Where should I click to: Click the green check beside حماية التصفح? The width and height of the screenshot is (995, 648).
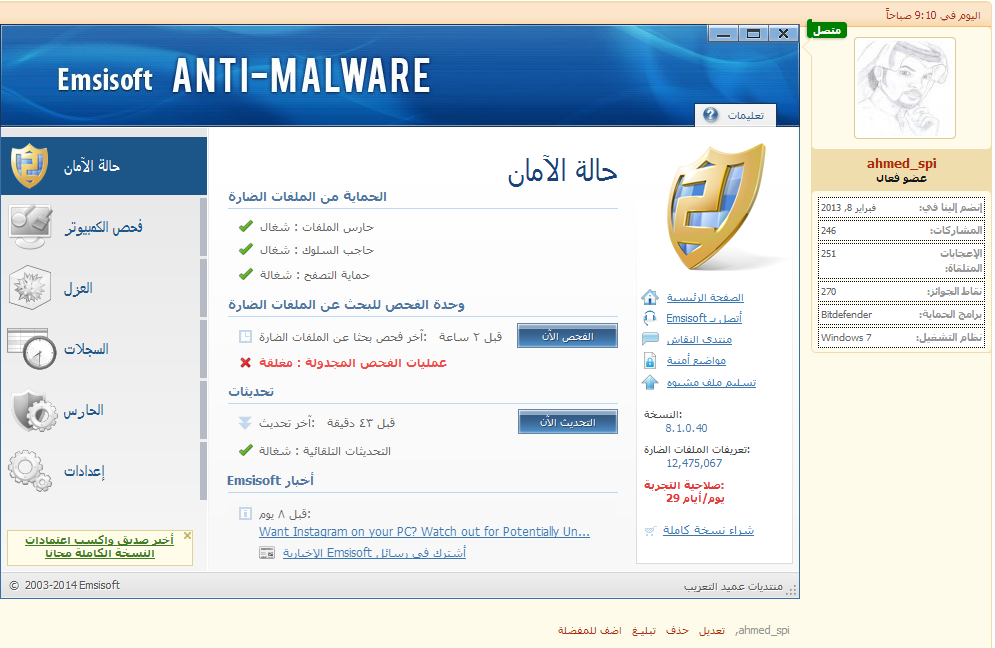(246, 275)
